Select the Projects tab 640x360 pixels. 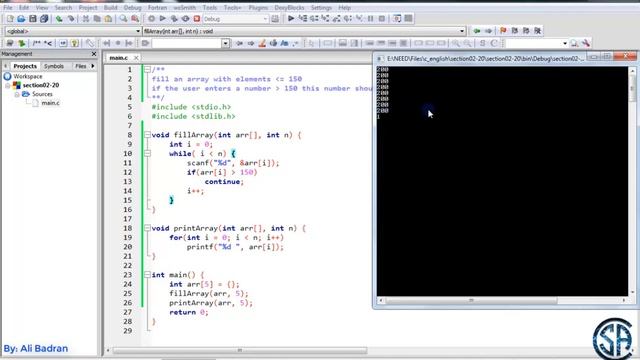25,66
